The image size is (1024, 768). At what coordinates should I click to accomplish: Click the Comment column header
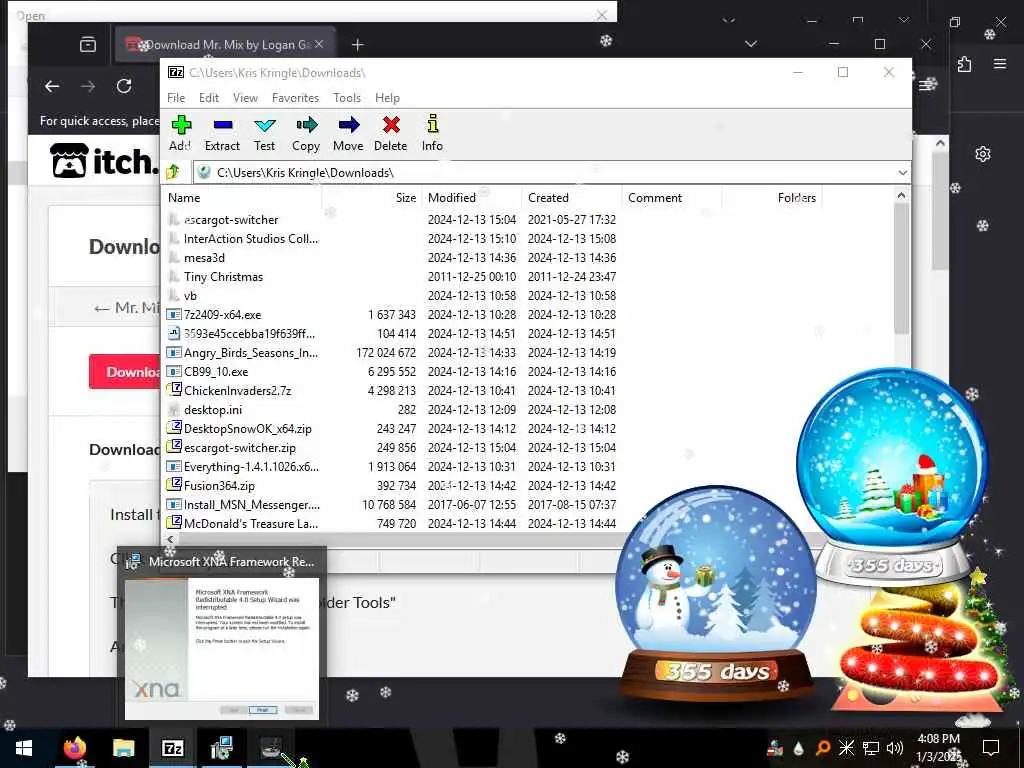point(671,198)
